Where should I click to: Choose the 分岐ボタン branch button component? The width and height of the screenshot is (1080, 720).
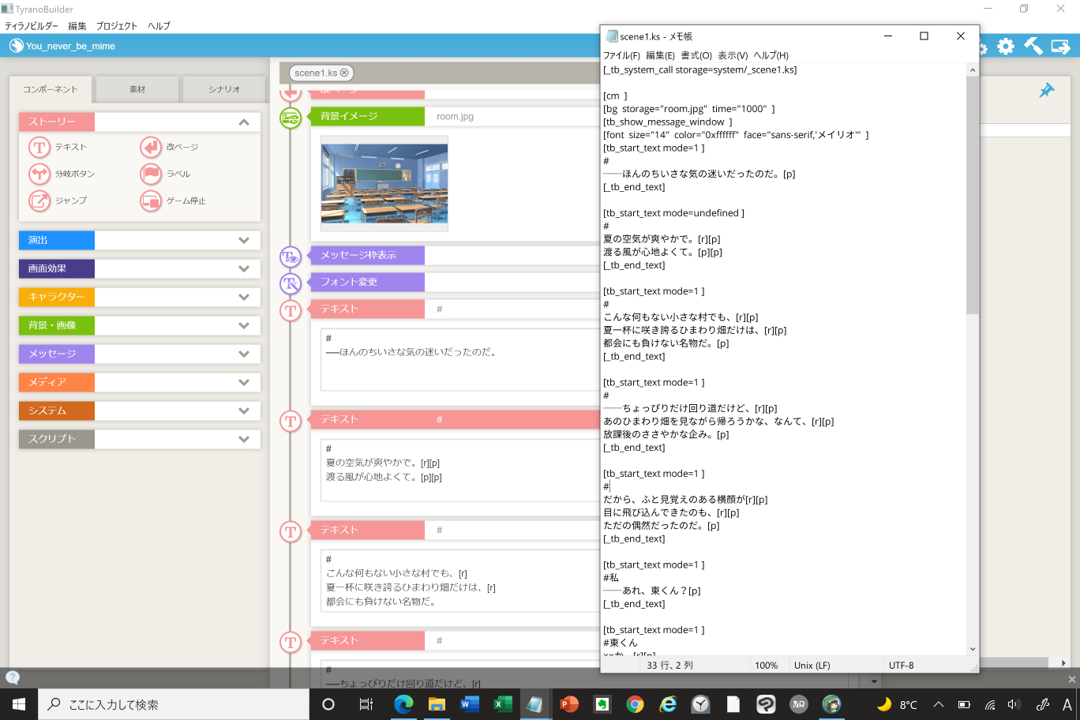40,174
